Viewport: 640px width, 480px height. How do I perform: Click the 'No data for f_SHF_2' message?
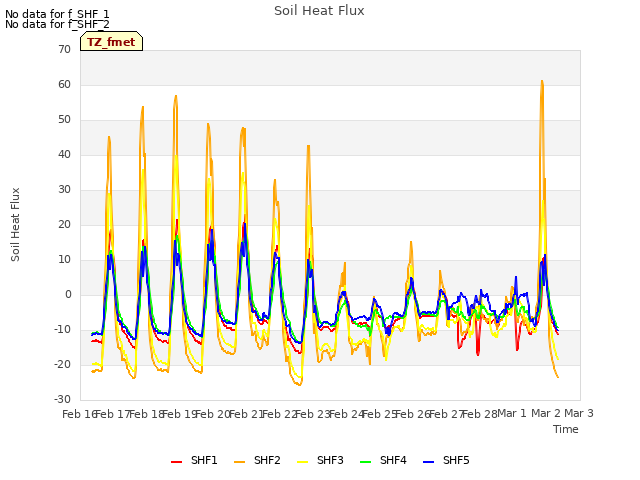pos(57,24)
